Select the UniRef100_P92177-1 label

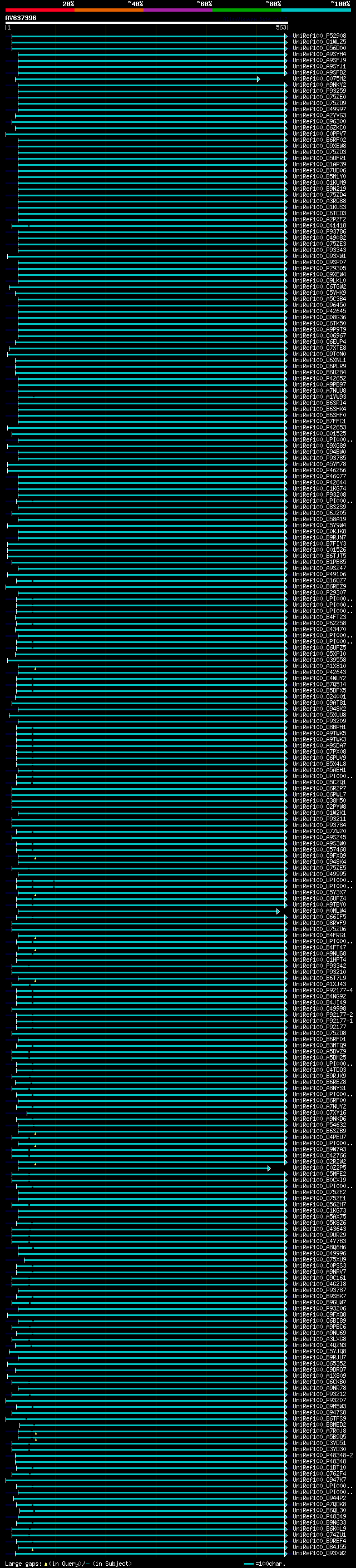click(x=323, y=1021)
